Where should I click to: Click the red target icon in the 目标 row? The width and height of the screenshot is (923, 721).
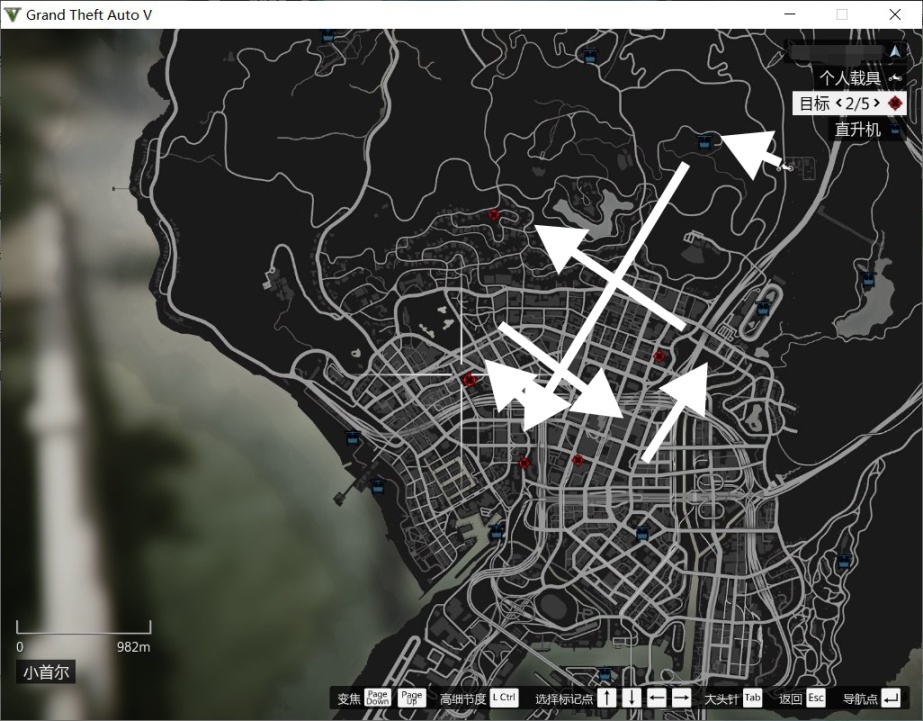click(895, 104)
